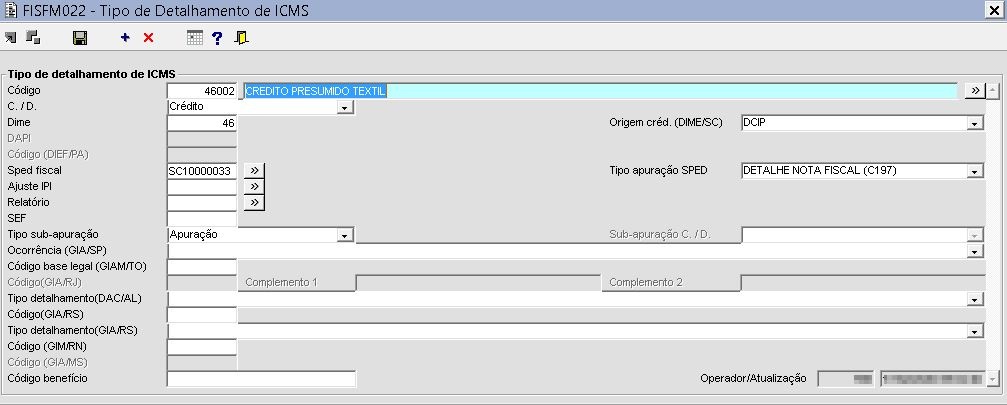Image resolution: width=1007 pixels, height=405 pixels.
Task: Open the C. / D. Crédito dropdown
Action: coord(346,107)
